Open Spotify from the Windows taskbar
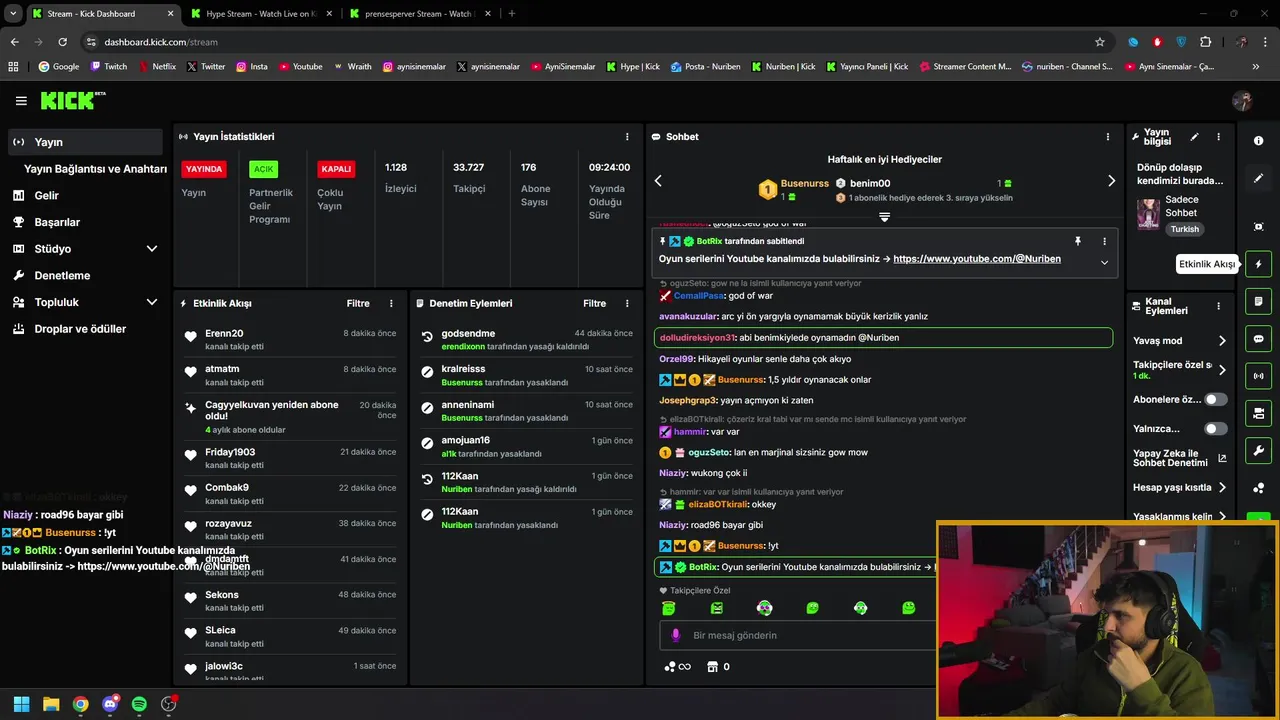This screenshot has height=720, width=1280. tap(139, 704)
